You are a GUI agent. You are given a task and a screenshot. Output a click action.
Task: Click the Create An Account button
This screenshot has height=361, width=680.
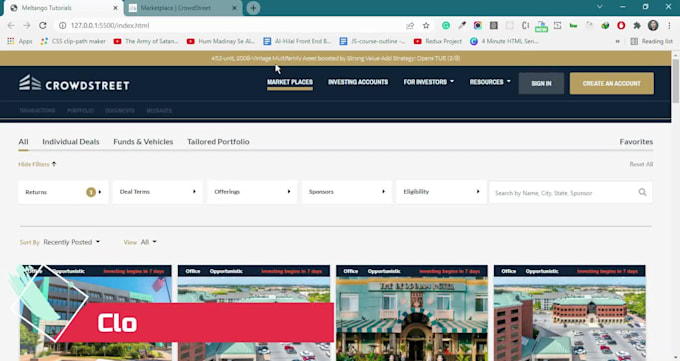pos(611,83)
